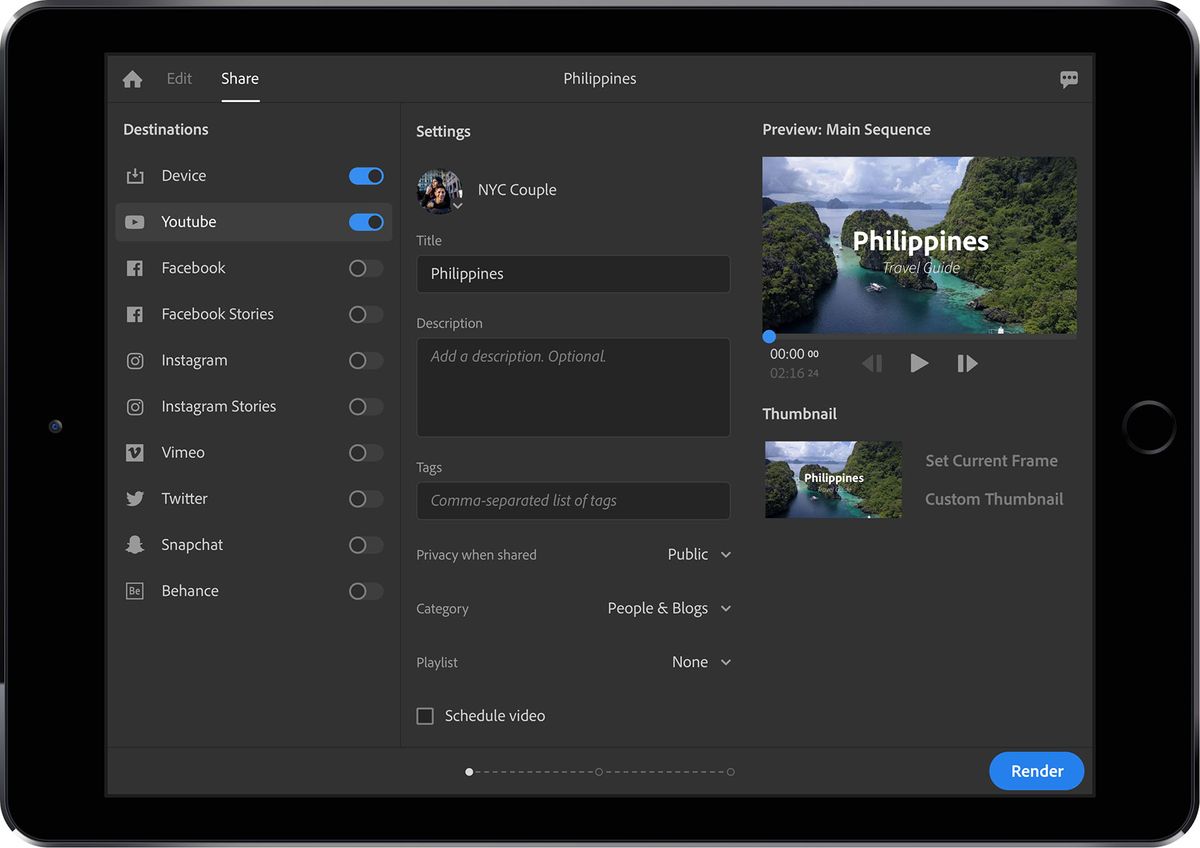Select the Snapchat destination icon
The height and width of the screenshot is (848, 1200).
134,544
